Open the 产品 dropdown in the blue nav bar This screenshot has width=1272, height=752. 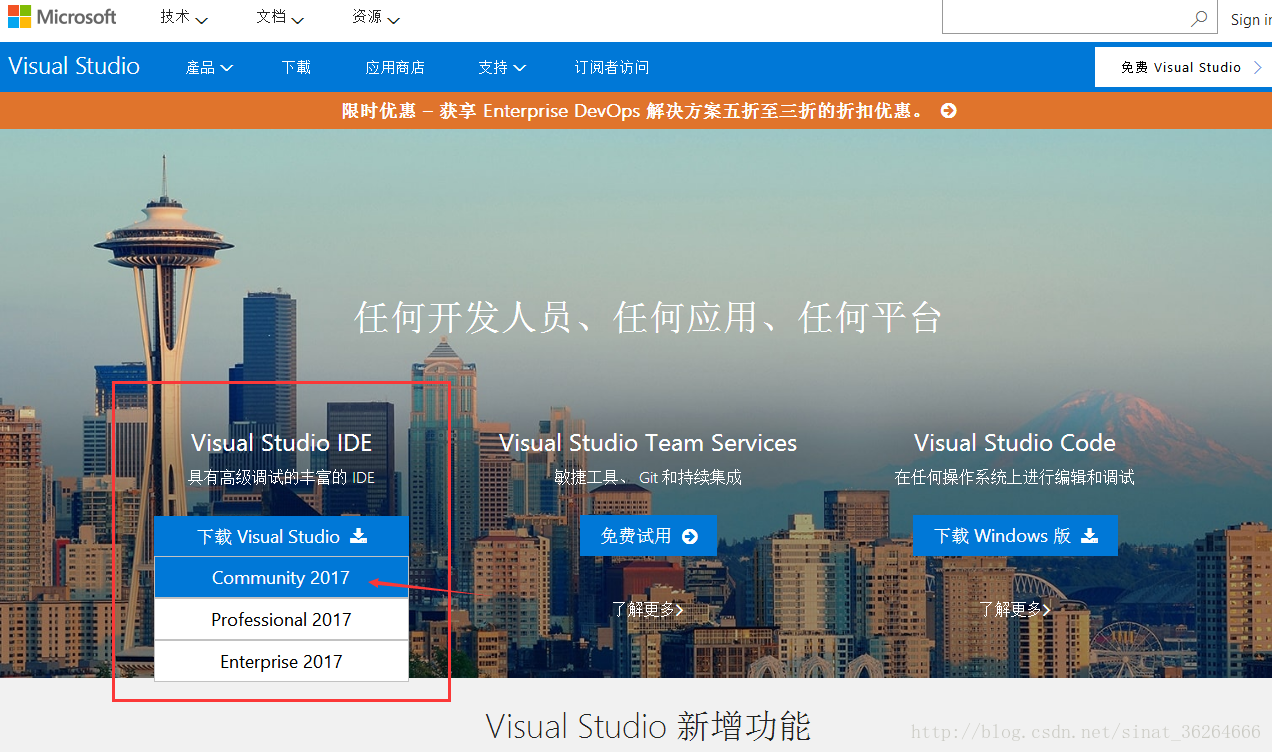(209, 67)
